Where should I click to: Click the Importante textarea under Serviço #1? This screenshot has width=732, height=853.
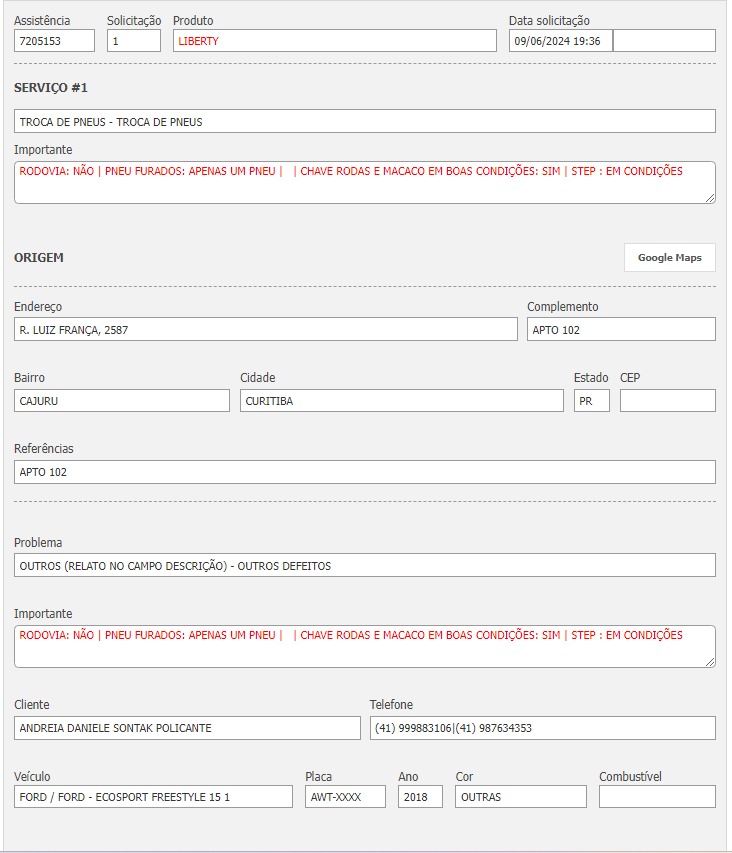364,182
